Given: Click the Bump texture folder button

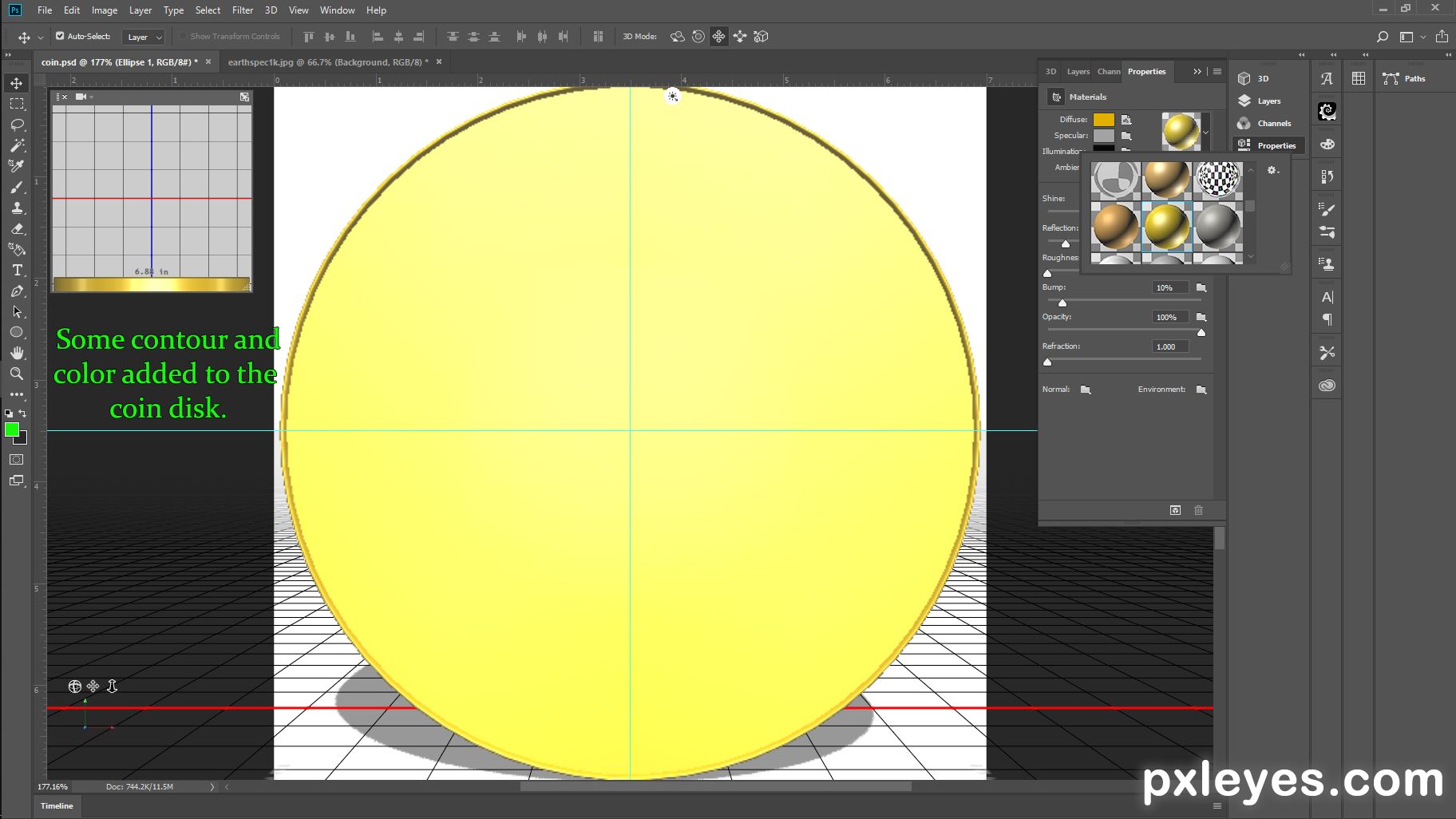Looking at the screenshot, I should click(x=1201, y=287).
